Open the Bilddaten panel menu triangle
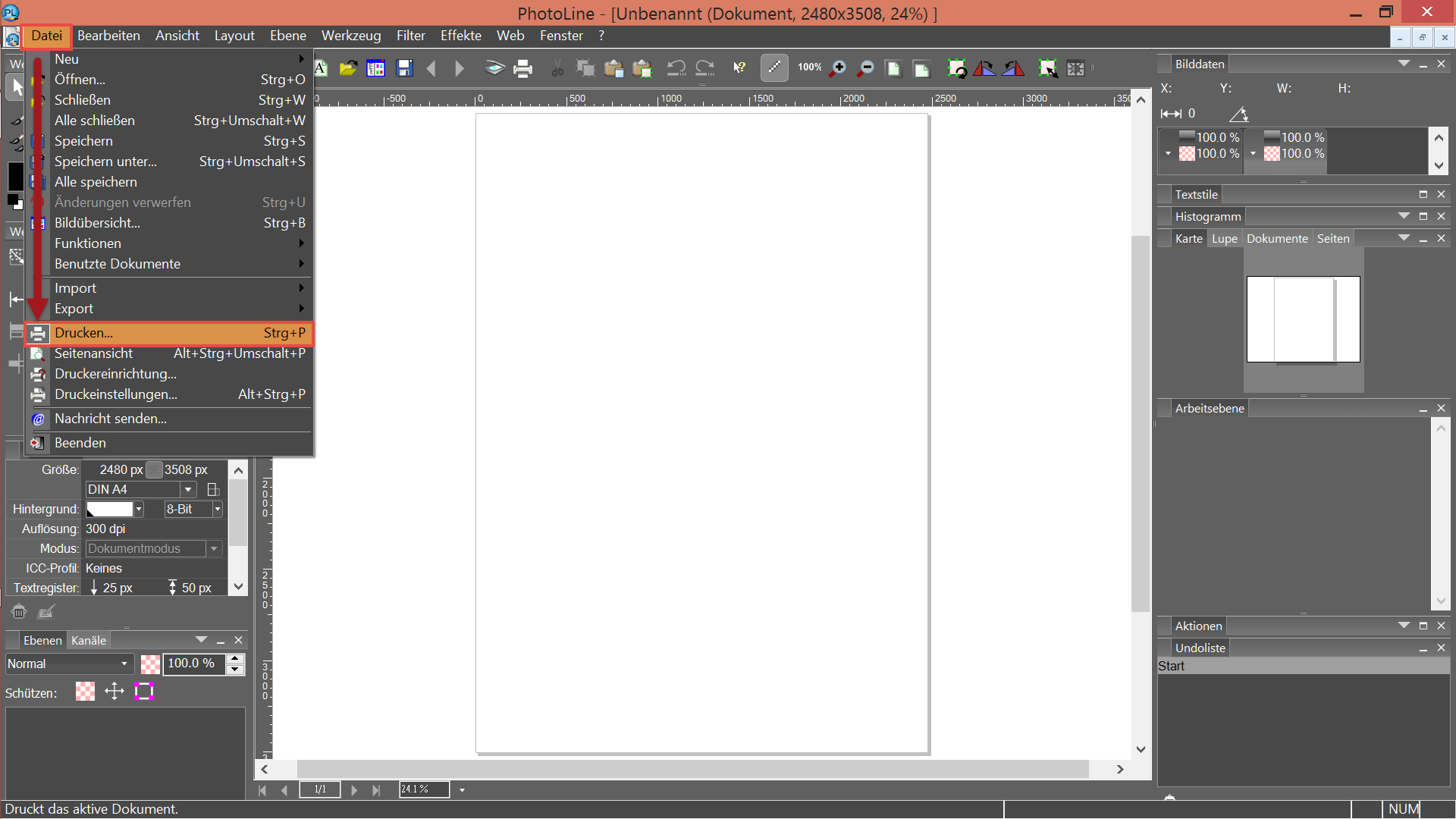 [x=1404, y=64]
